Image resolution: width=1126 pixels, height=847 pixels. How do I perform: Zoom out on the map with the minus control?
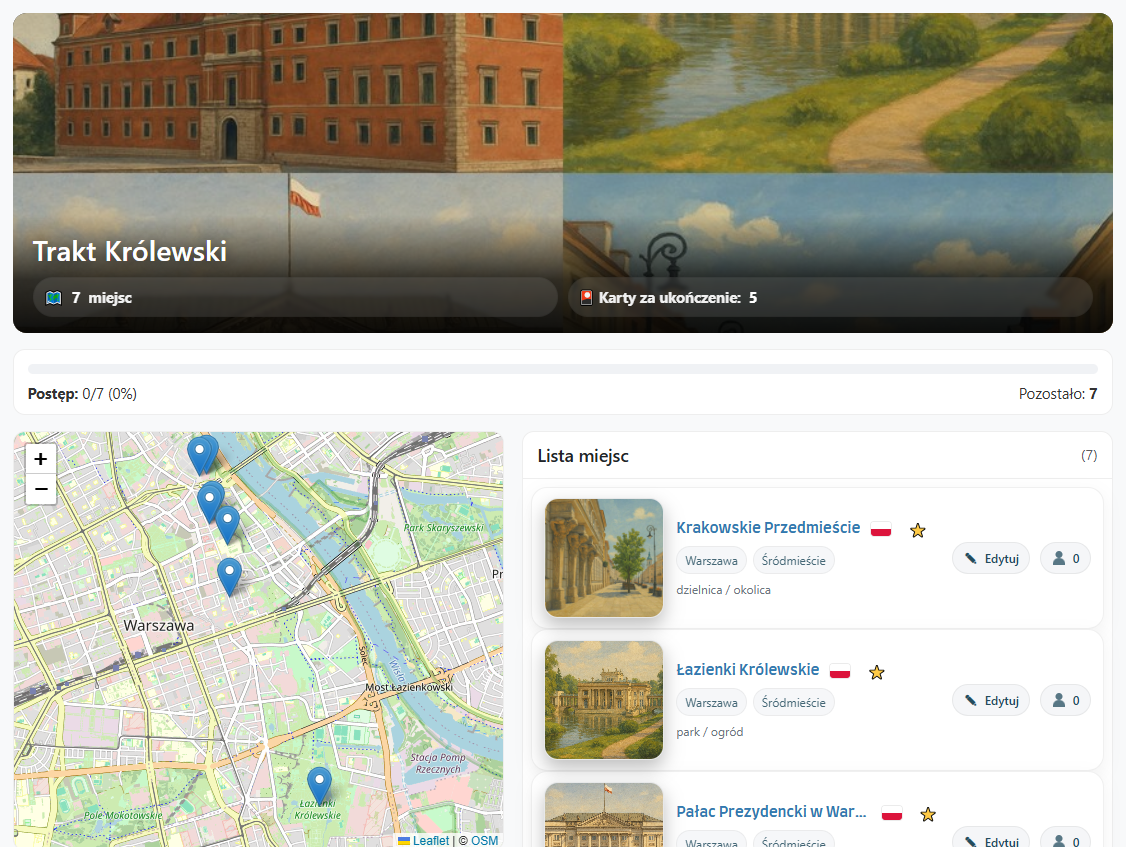pos(40,489)
